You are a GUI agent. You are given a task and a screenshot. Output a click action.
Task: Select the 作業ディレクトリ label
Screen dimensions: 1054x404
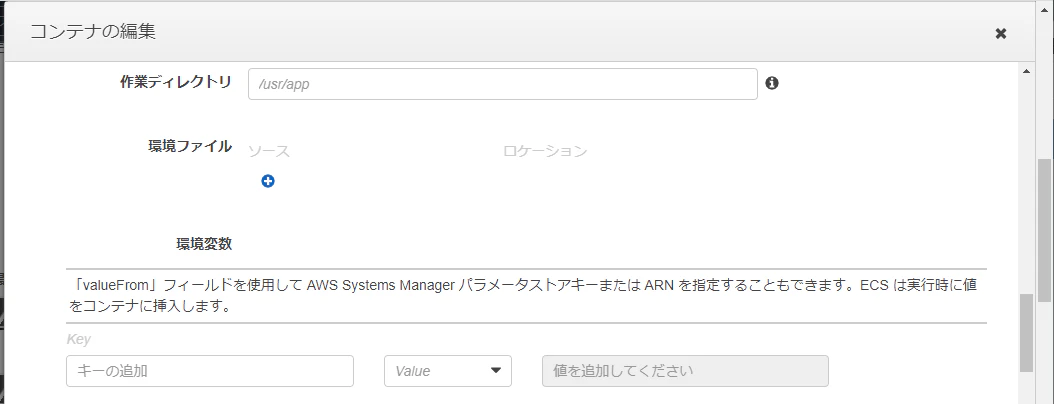pos(176,82)
